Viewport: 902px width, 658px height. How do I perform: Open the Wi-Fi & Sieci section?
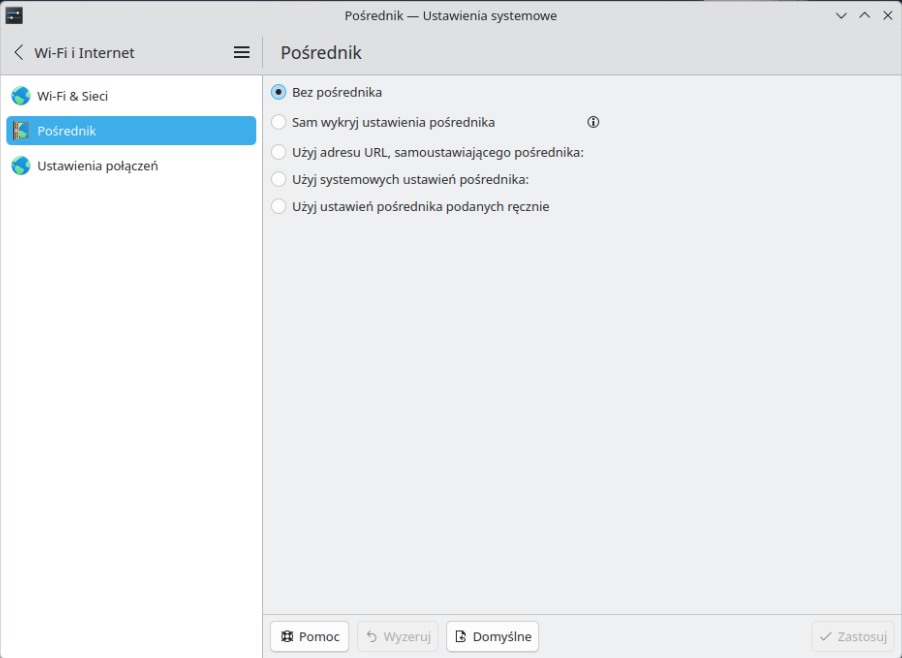(x=73, y=96)
